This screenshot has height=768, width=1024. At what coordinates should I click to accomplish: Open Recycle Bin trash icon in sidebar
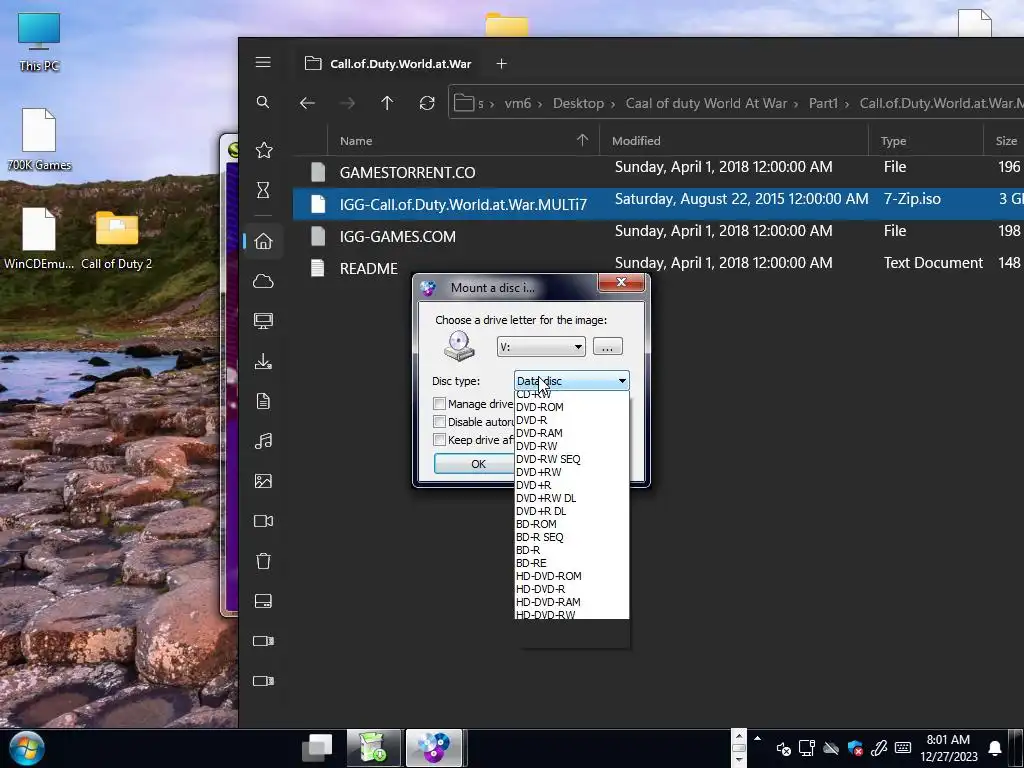(263, 561)
